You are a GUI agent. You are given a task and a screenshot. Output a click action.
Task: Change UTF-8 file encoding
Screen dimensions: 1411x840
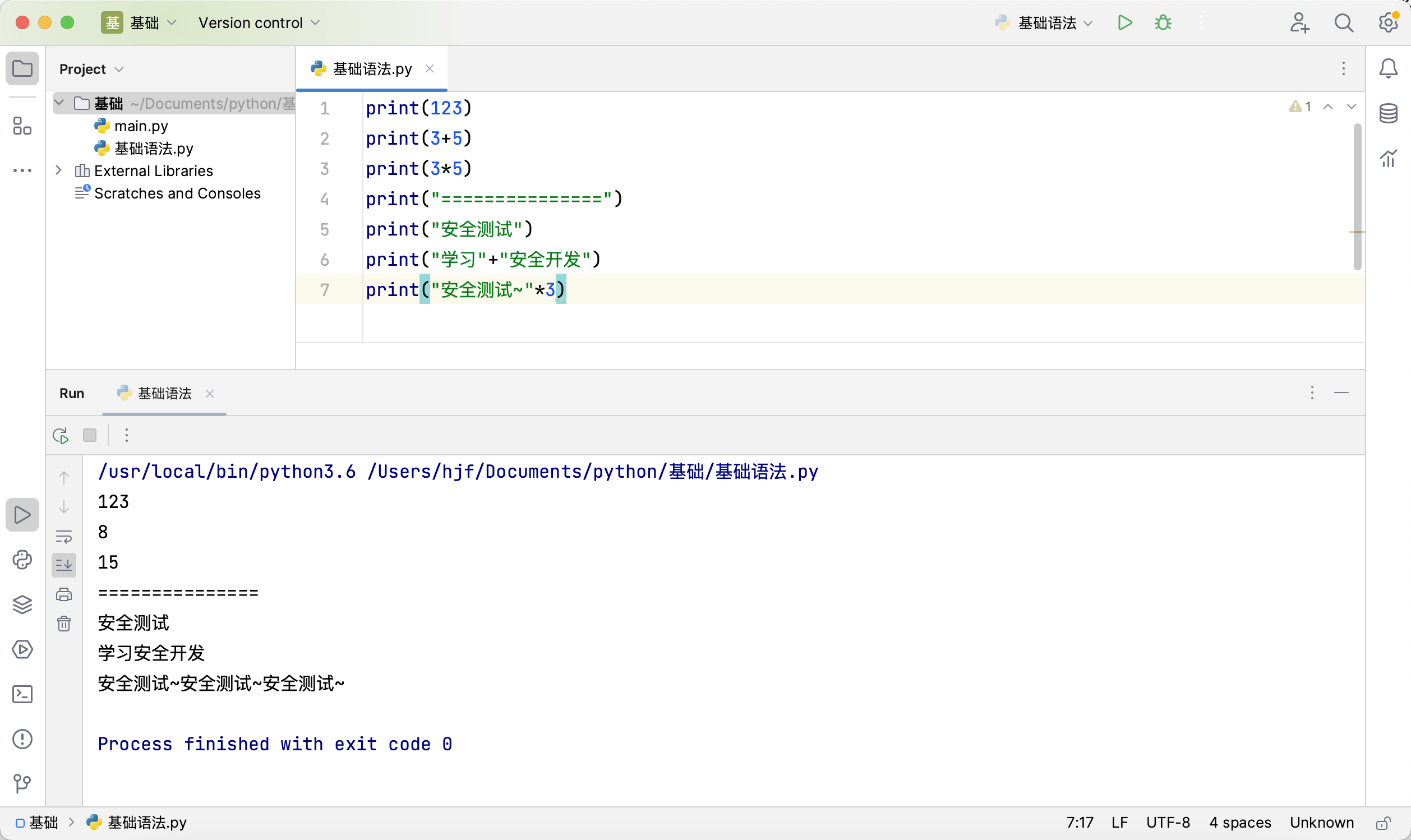point(1168,823)
